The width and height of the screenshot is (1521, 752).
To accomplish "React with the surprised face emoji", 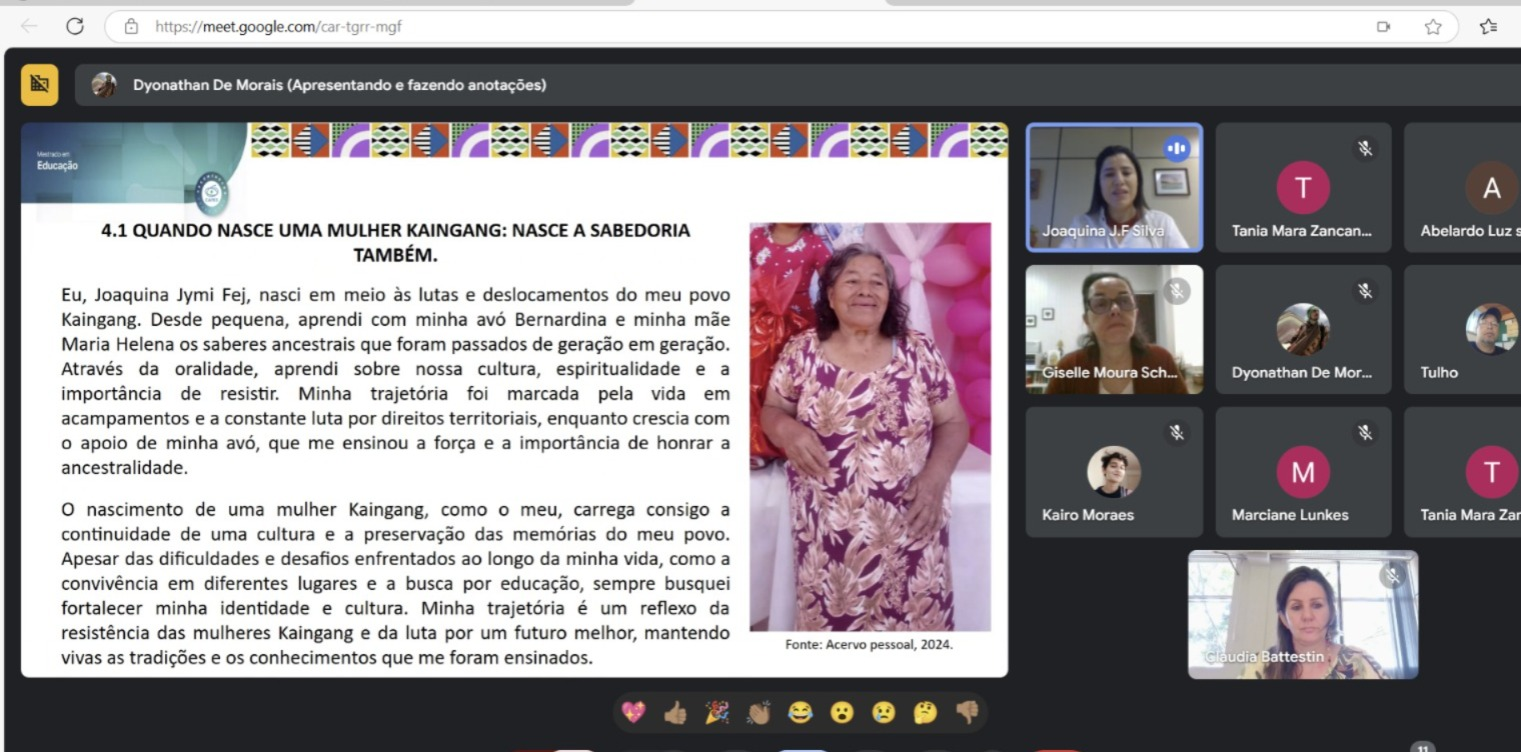I will [x=842, y=712].
